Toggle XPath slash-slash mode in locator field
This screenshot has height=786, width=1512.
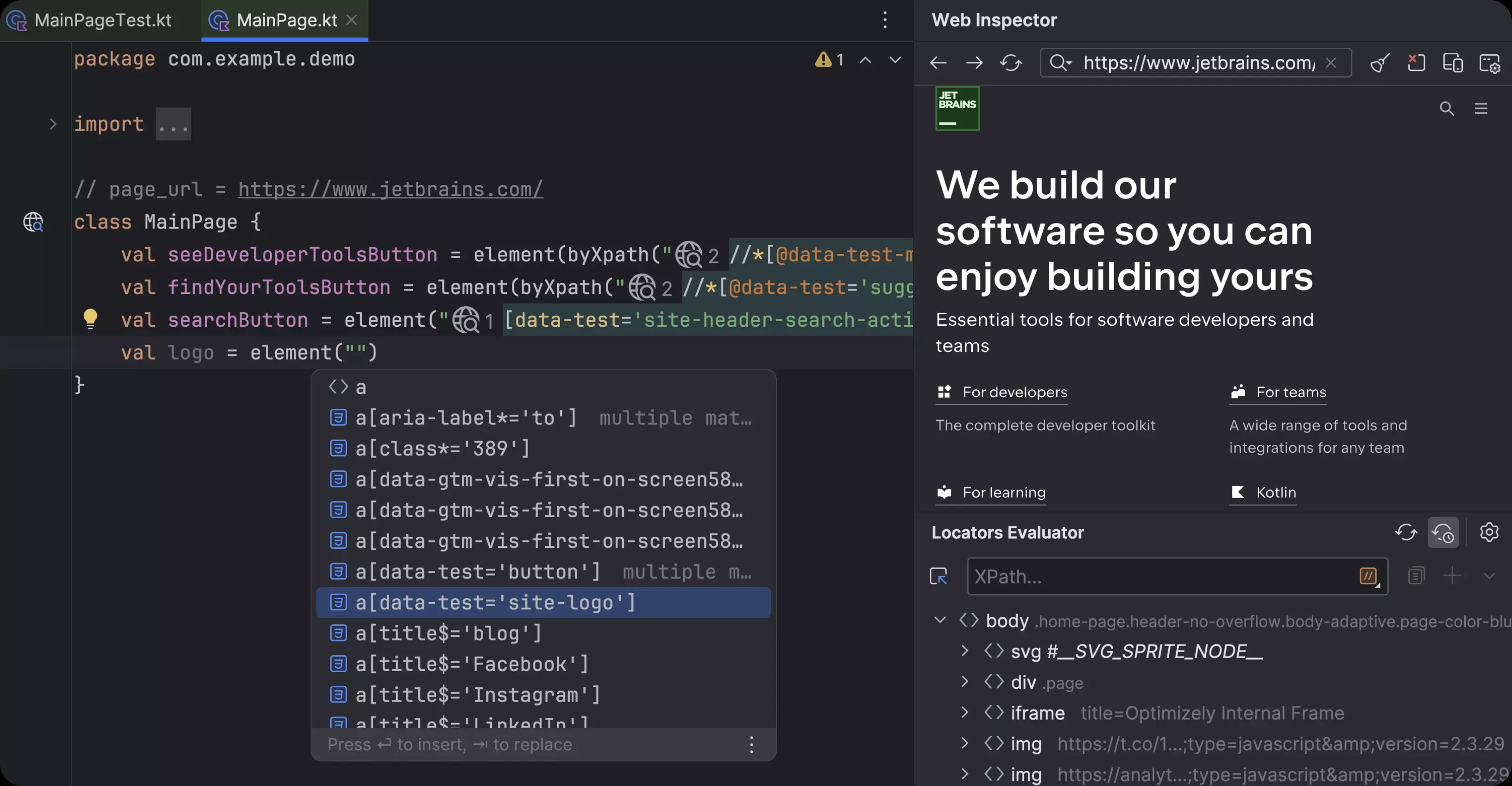coord(1368,577)
